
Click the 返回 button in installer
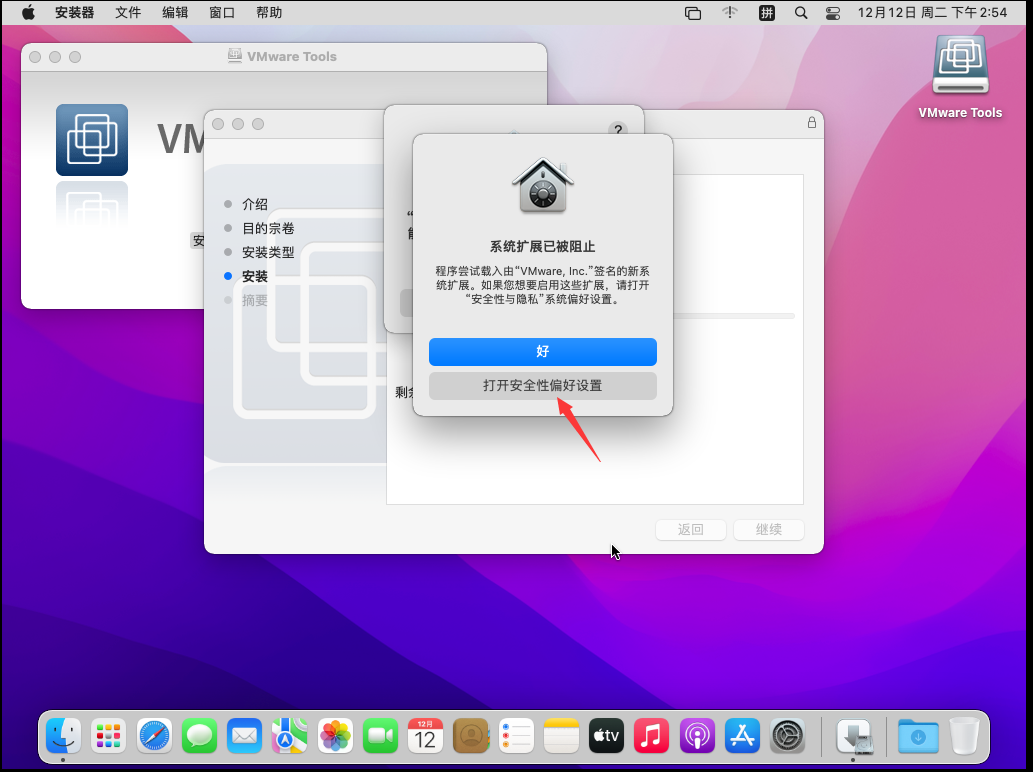690,530
